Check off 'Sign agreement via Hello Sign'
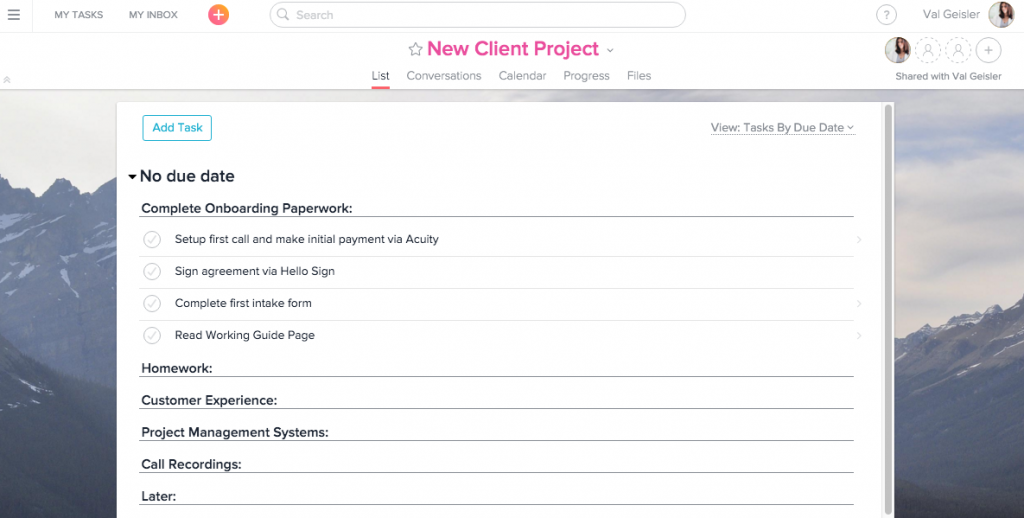Viewport: 1024px width, 518px height. click(x=152, y=271)
